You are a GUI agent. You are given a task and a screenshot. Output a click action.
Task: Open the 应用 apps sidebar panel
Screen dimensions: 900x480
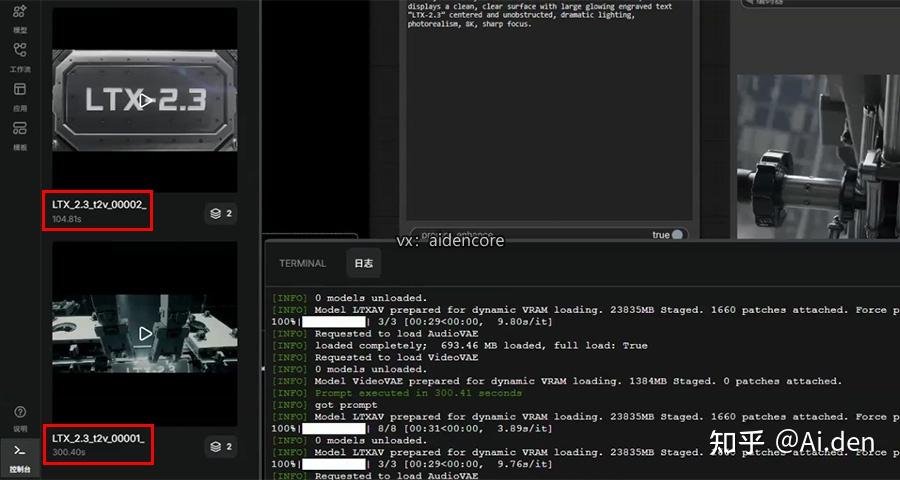click(x=20, y=96)
